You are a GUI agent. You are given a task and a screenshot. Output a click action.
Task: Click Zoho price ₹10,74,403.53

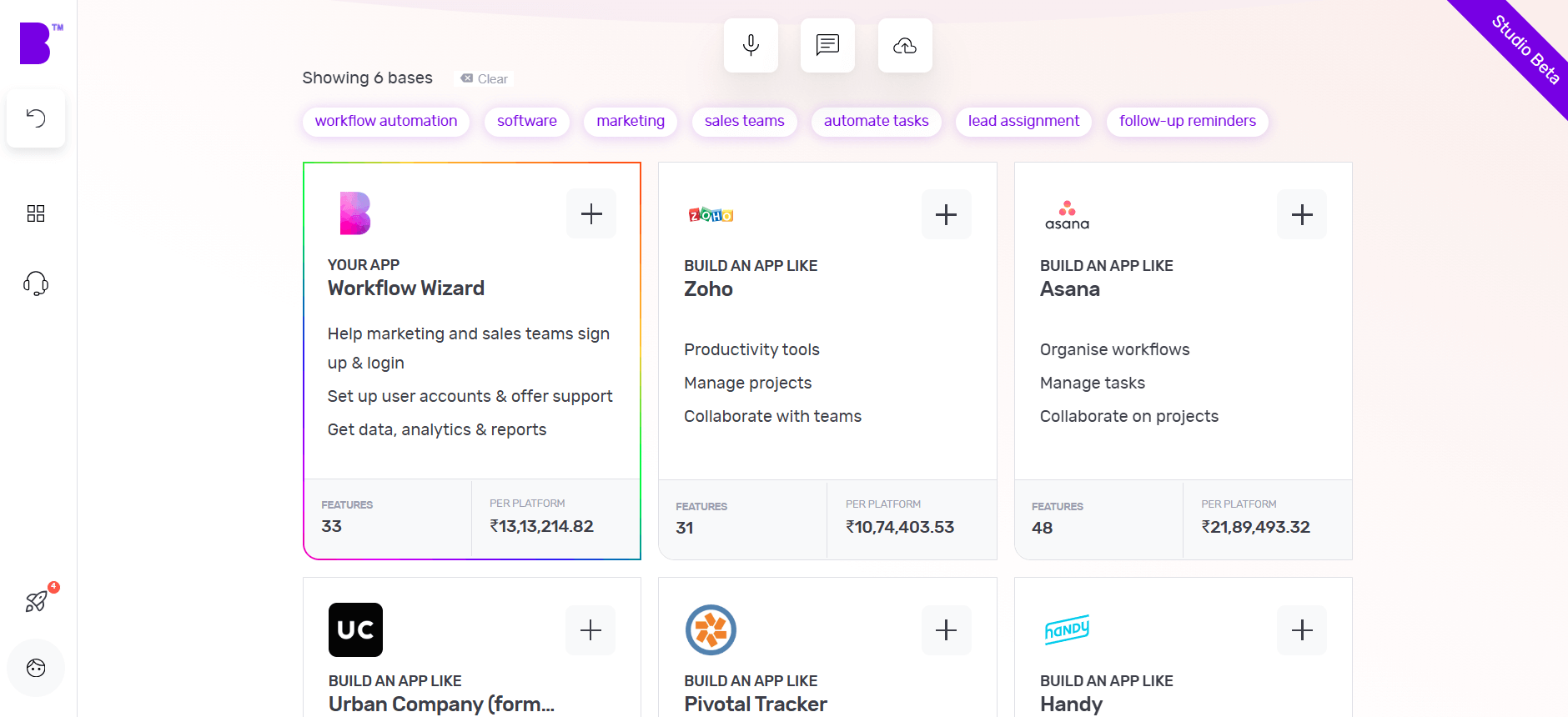pyautogui.click(x=900, y=527)
